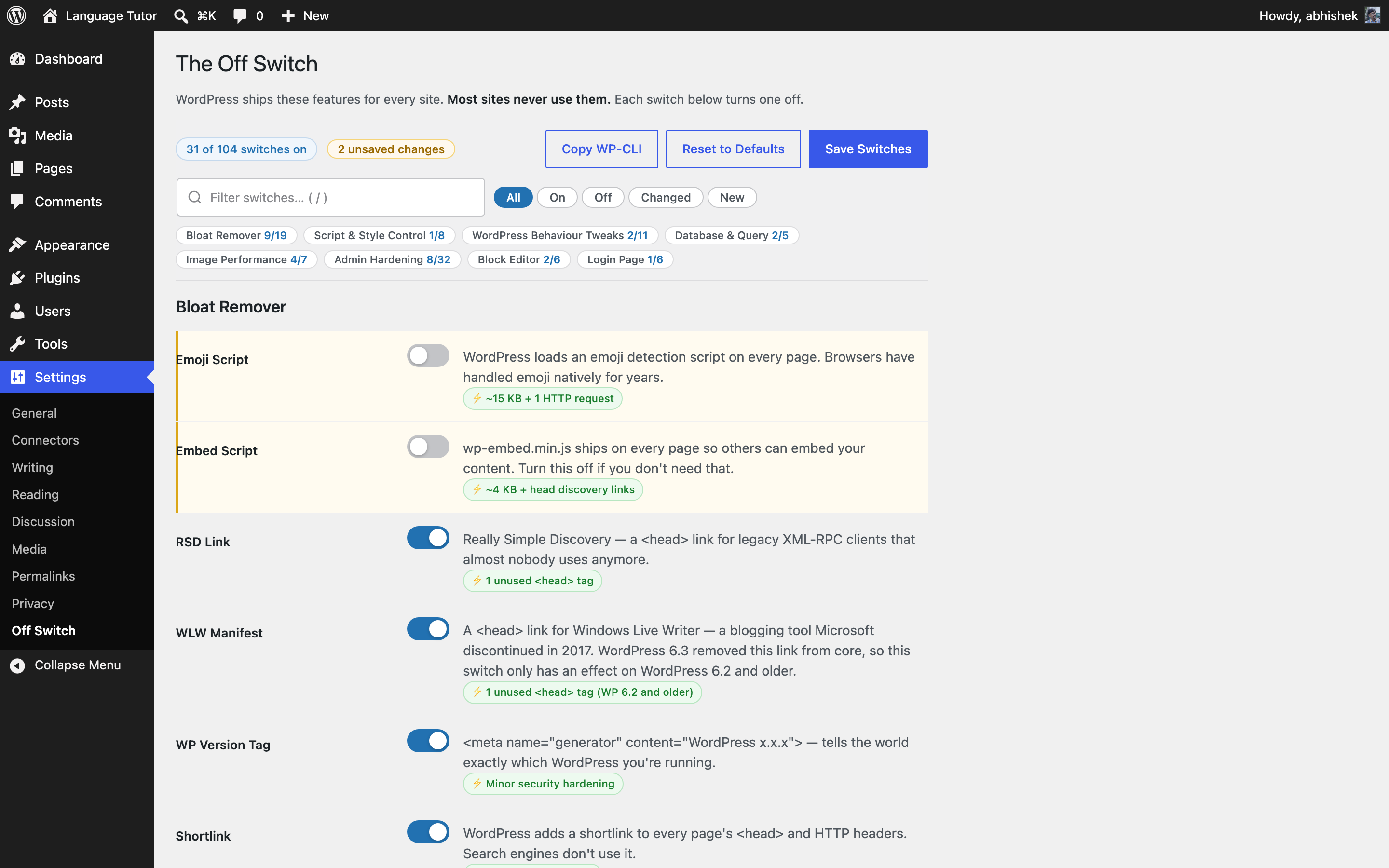Toggle the WP Version Tag switch
This screenshot has height=868, width=1389.
[x=428, y=741]
